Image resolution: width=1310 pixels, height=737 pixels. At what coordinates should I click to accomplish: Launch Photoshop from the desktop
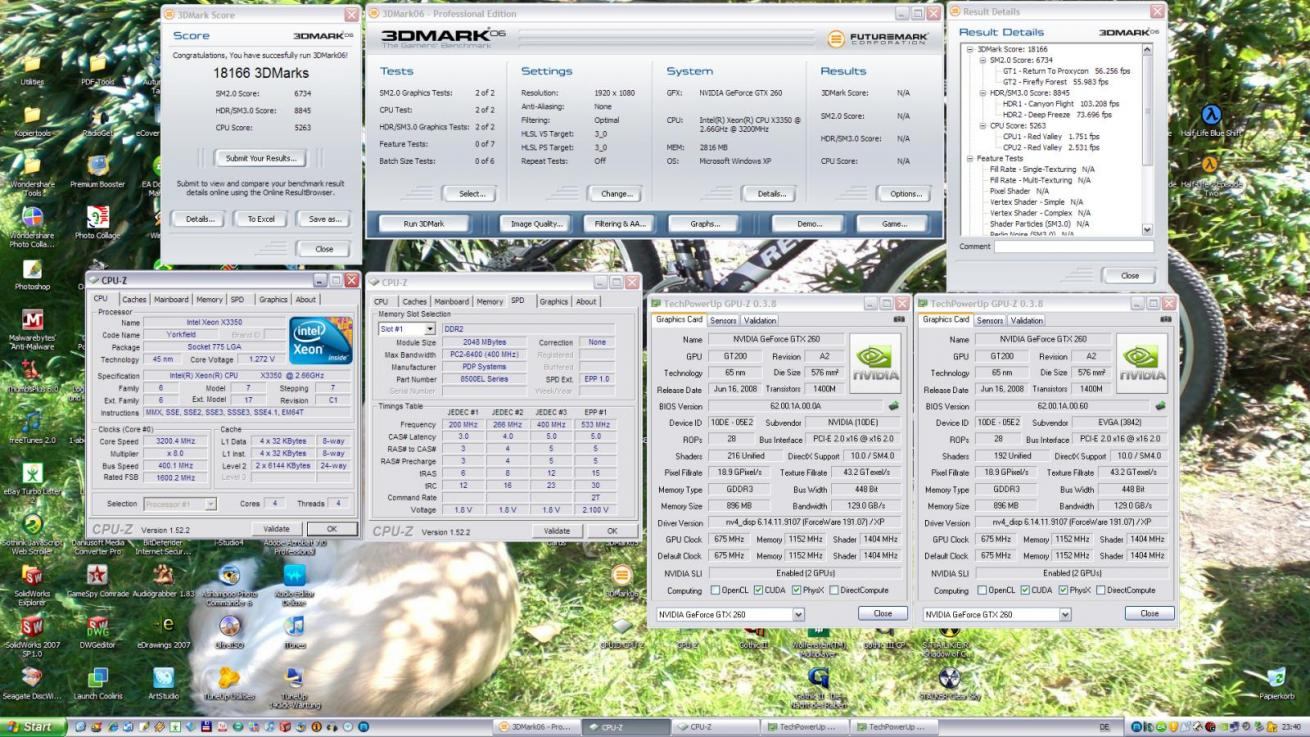32,275
